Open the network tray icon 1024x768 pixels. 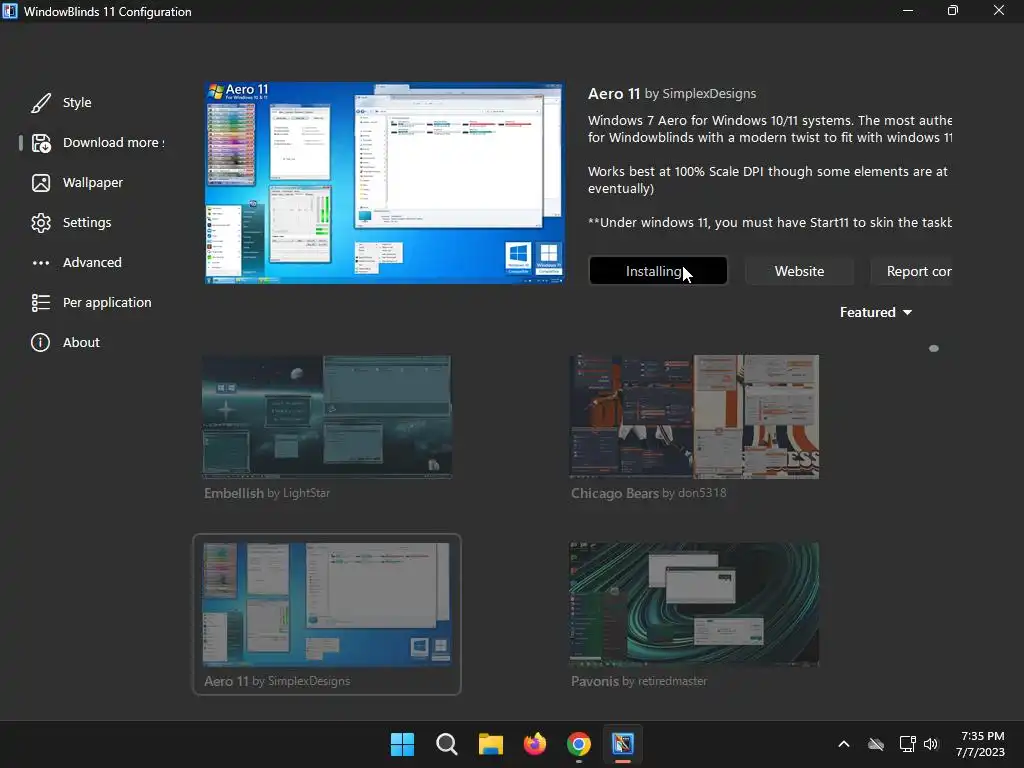pyautogui.click(x=907, y=744)
